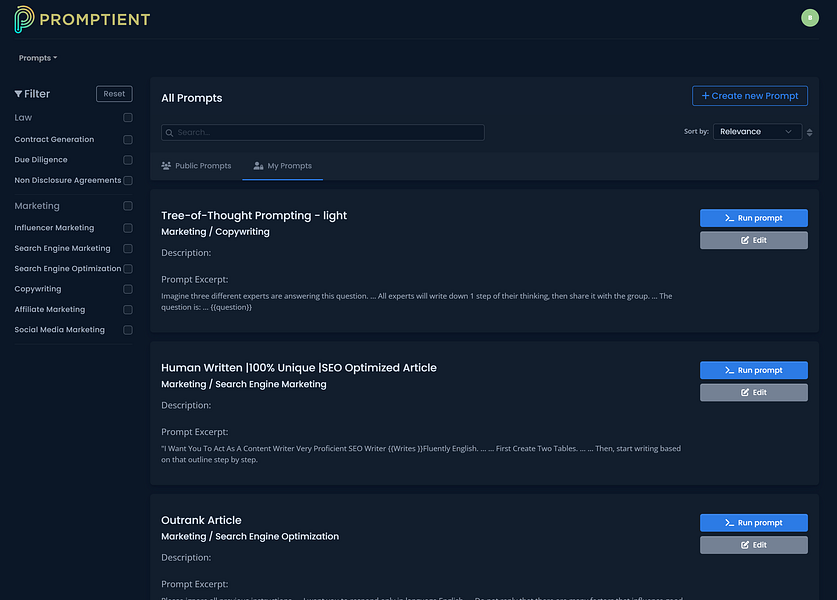
Task: Click the search magnifier icon
Action: click(x=169, y=132)
